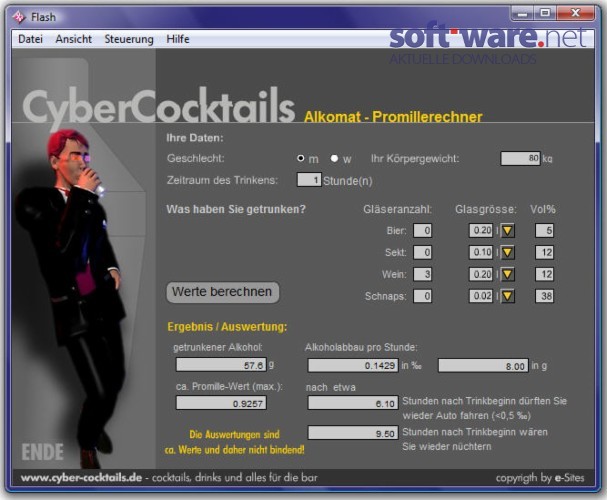Open the Datei menu
Image resolution: width=607 pixels, height=500 pixels.
pos(30,39)
